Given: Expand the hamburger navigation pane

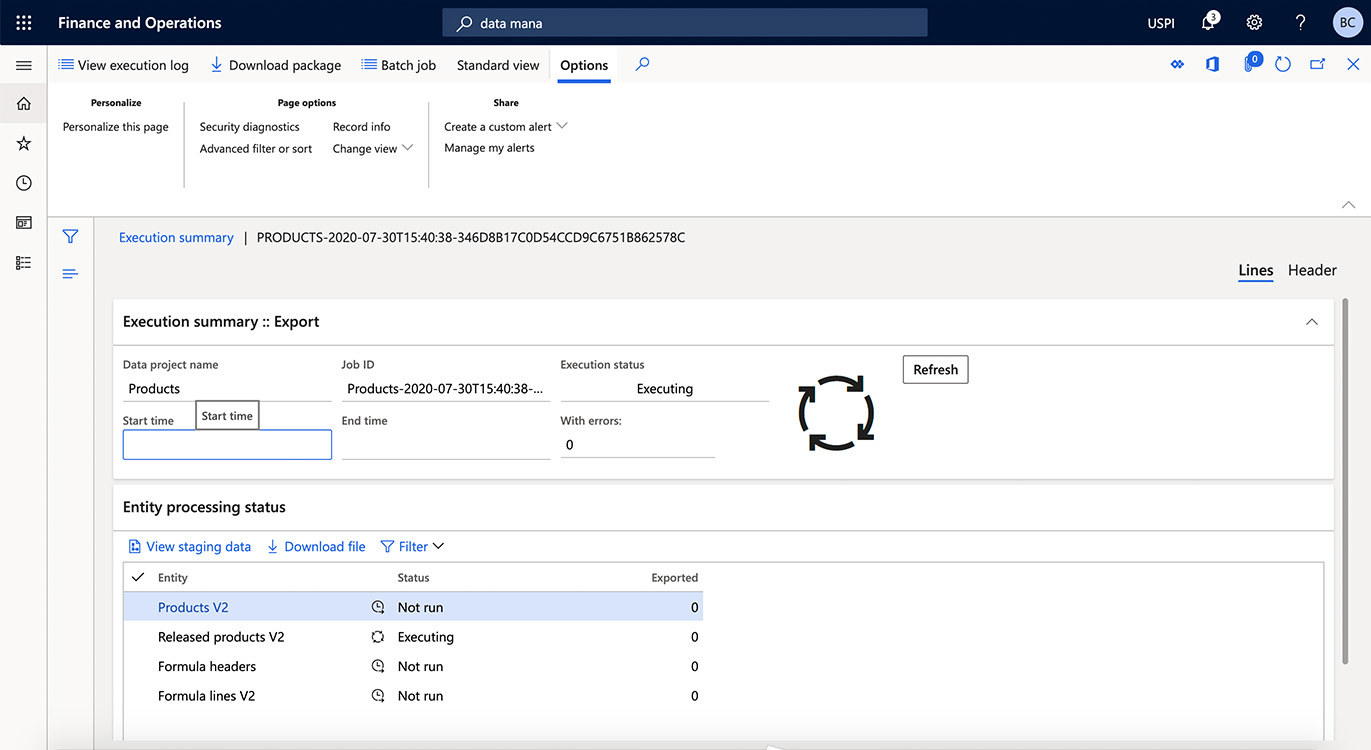Looking at the screenshot, I should coord(24,65).
